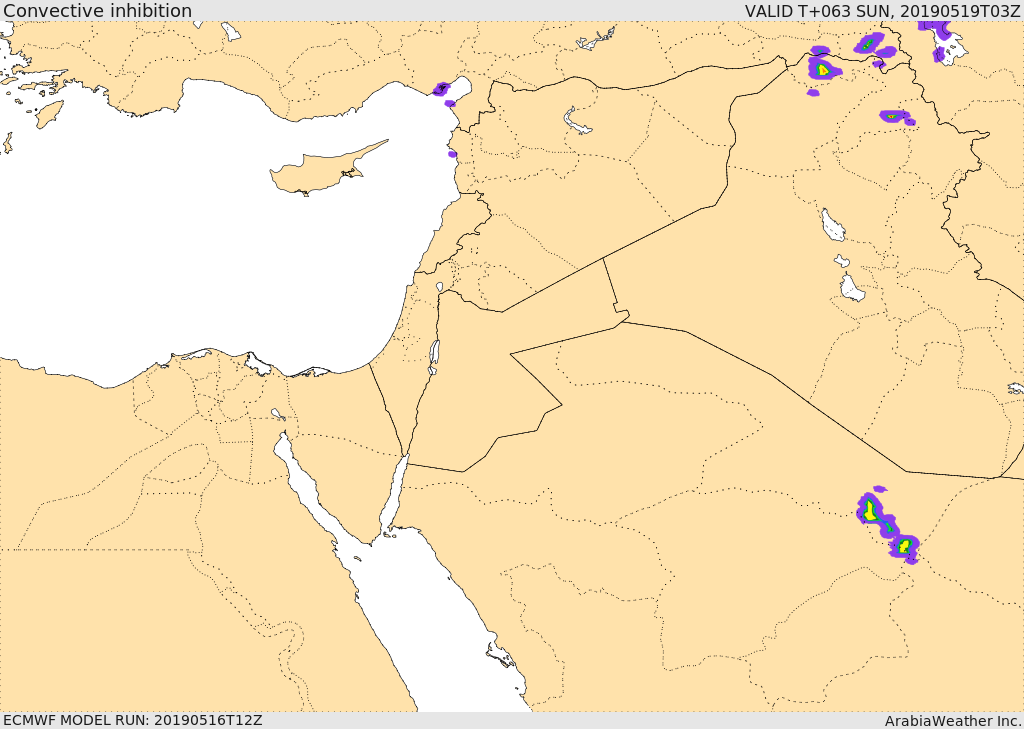Click 'ECMWF MODEL RUN: 20190516T12Z' footer text
The image size is (1024, 729).
[x=133, y=720]
